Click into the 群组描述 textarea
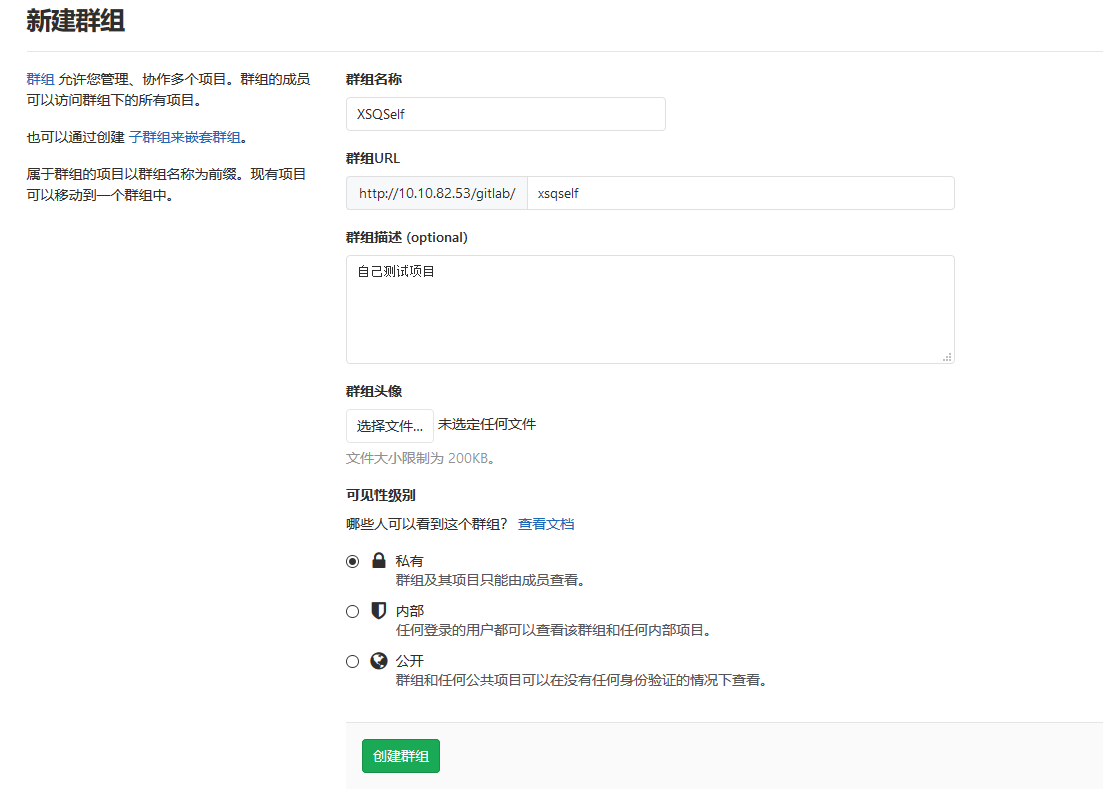 point(650,309)
